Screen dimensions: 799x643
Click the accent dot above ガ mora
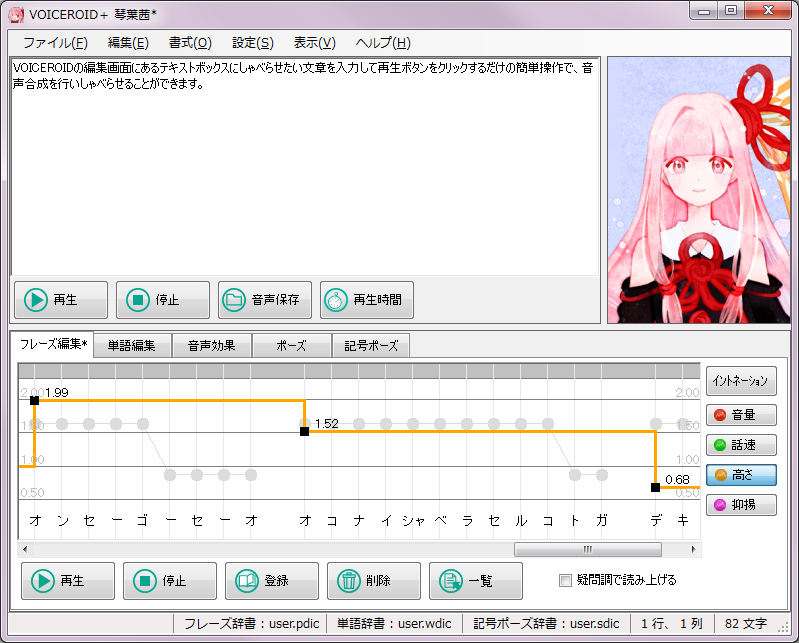click(x=602, y=475)
